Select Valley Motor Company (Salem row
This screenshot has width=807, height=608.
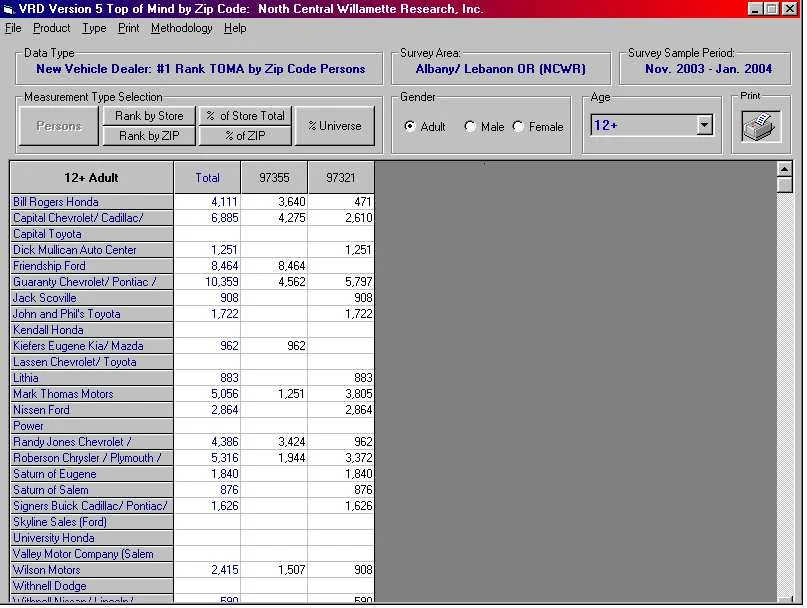point(92,553)
